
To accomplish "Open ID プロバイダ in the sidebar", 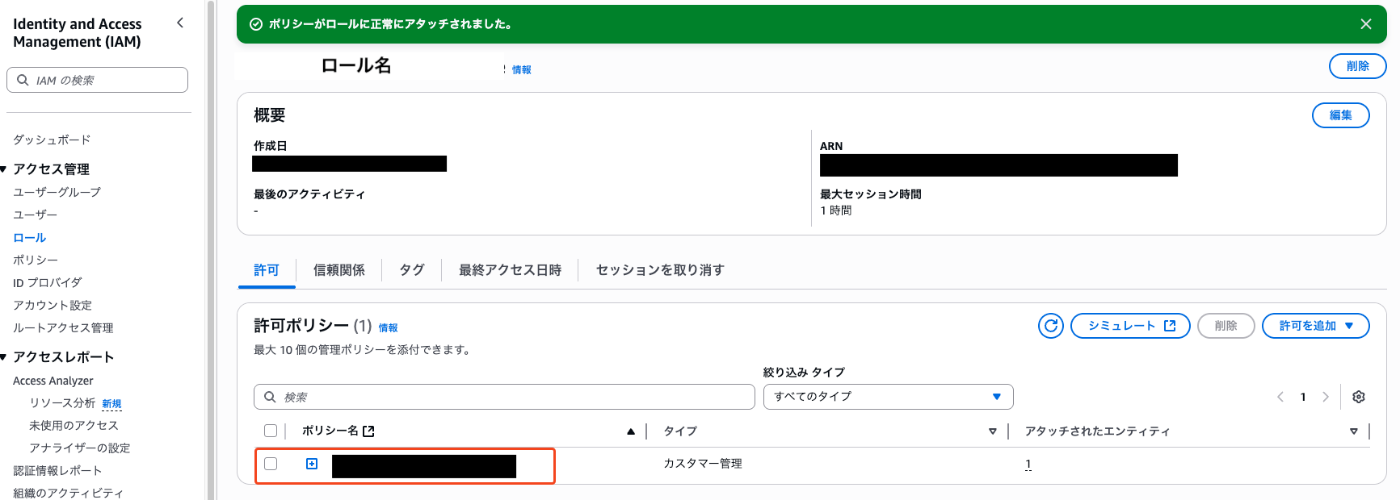I will point(47,283).
